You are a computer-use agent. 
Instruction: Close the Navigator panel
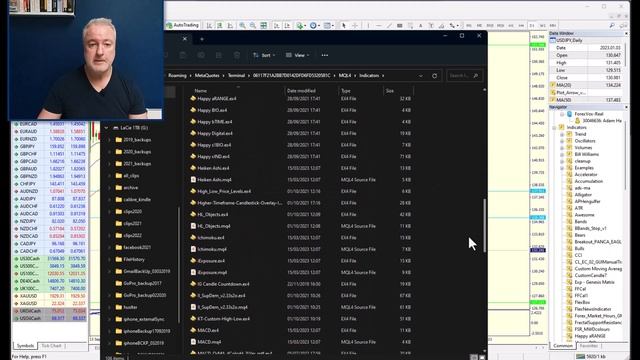627,107
